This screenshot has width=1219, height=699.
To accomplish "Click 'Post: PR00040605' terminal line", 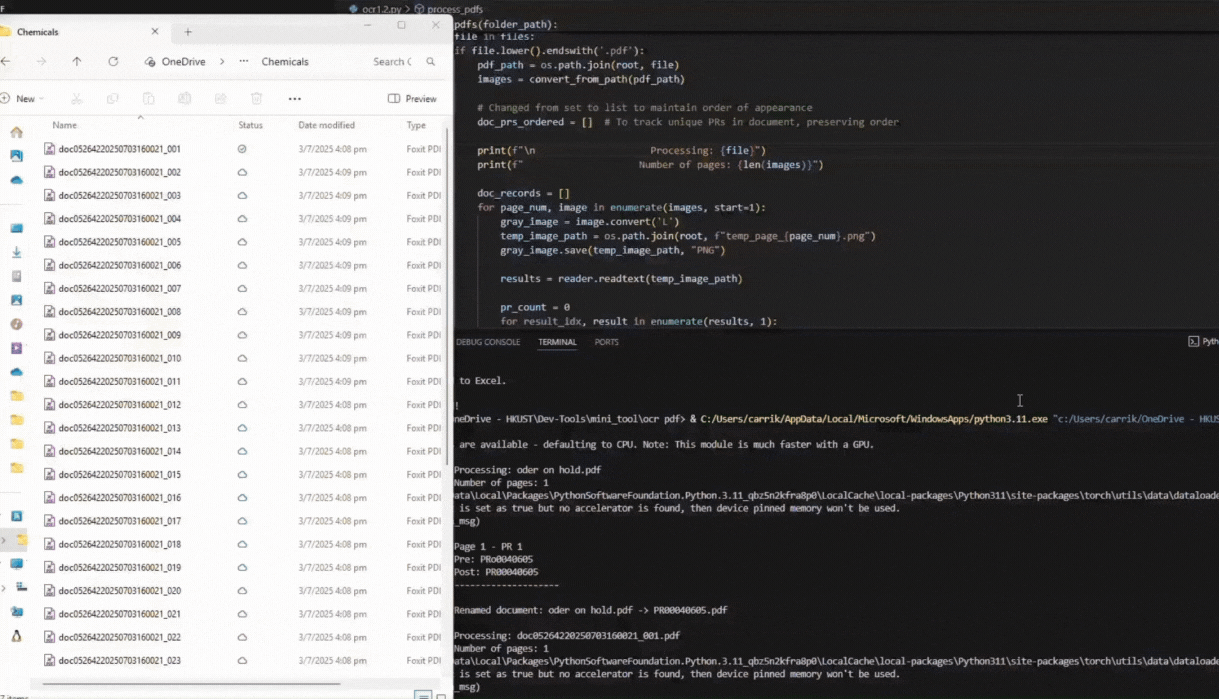I will [496, 572].
